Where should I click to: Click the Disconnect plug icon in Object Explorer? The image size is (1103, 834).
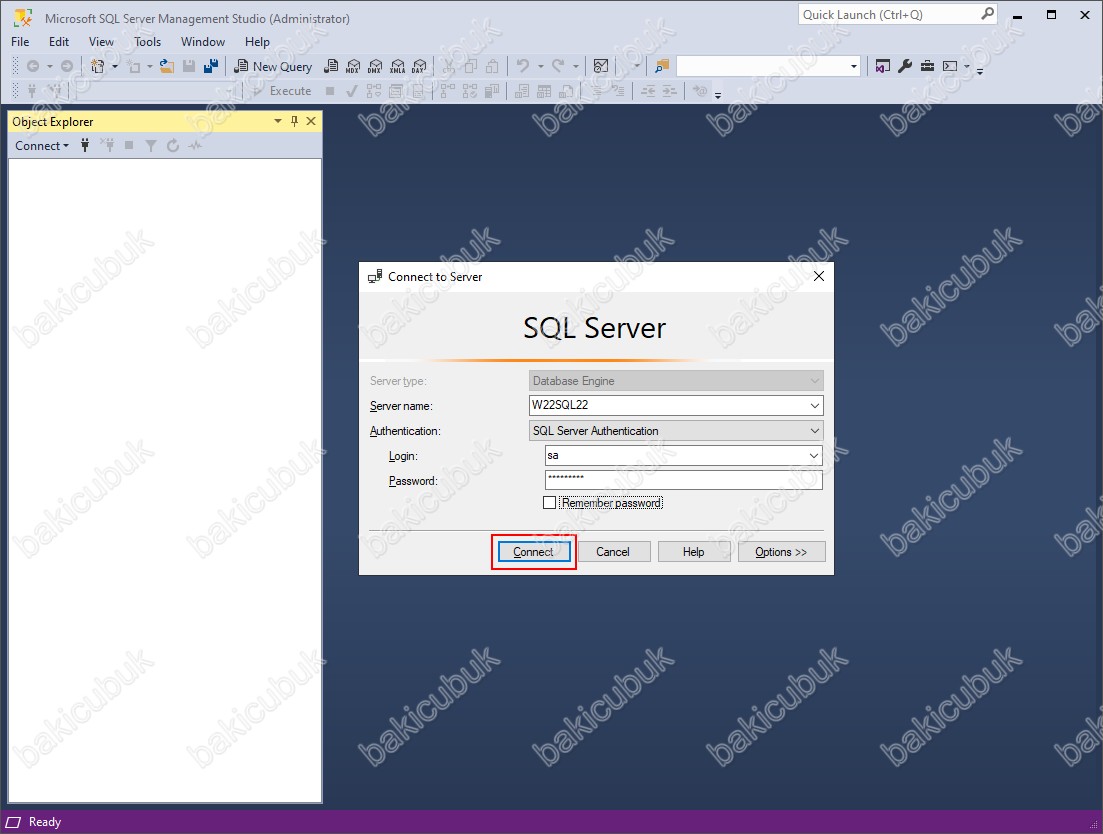(x=107, y=146)
